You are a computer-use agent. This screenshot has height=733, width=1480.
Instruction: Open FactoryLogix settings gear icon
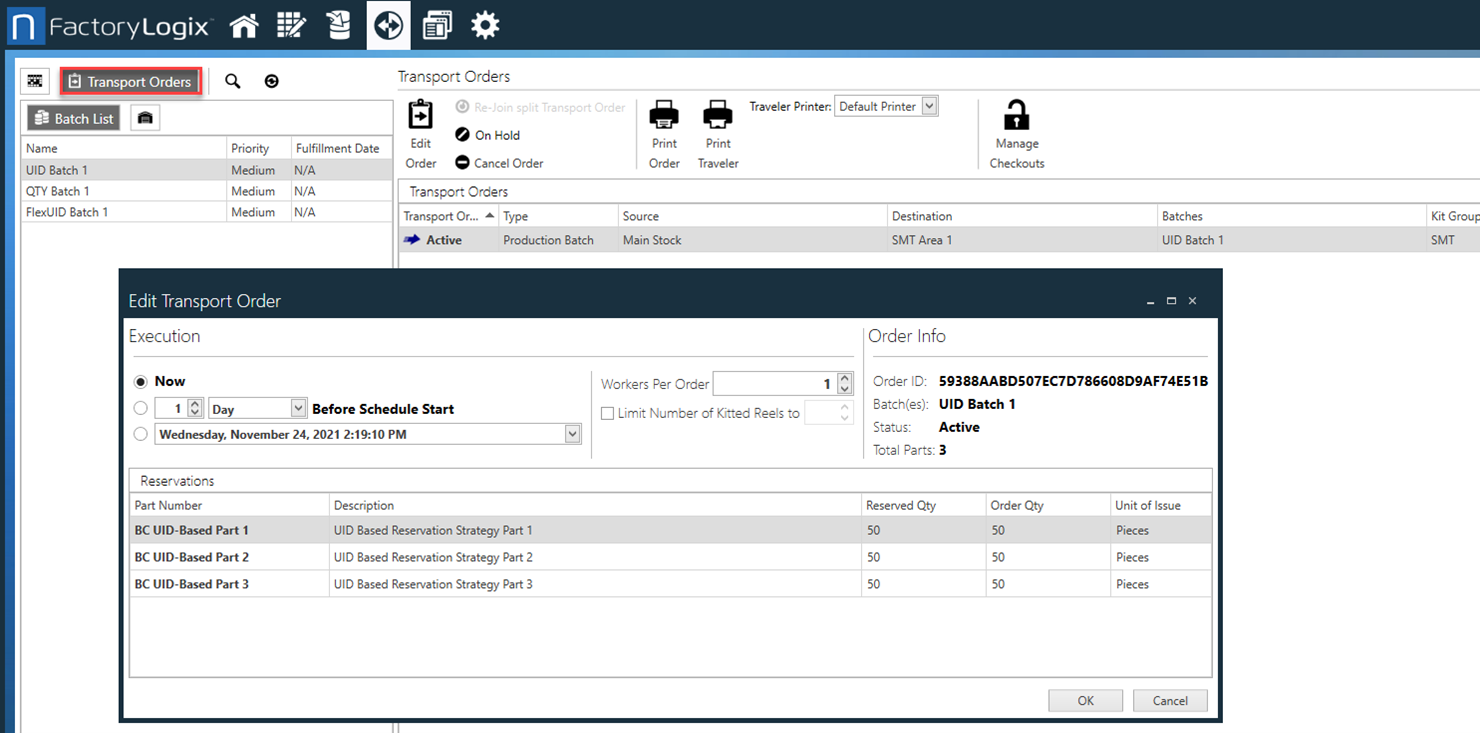[x=485, y=25]
